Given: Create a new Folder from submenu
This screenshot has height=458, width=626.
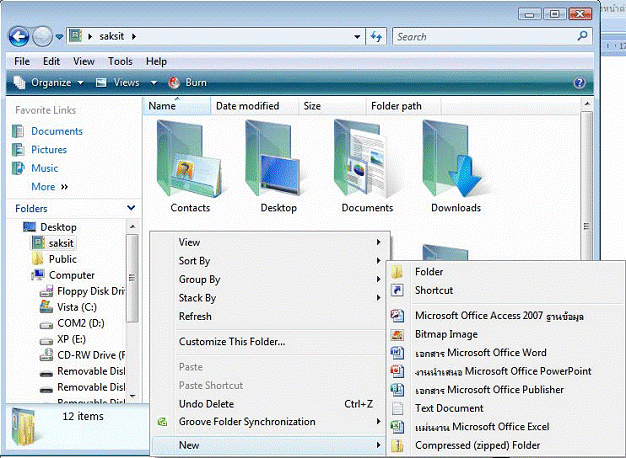Looking at the screenshot, I should (505, 272).
